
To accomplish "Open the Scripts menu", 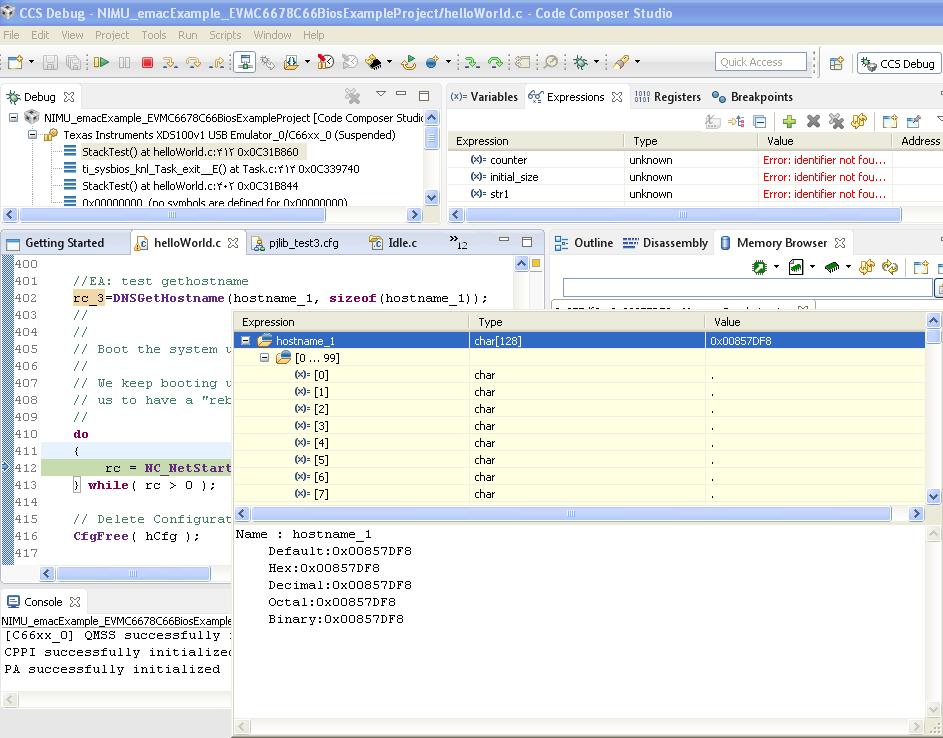I will pyautogui.click(x=225, y=34).
